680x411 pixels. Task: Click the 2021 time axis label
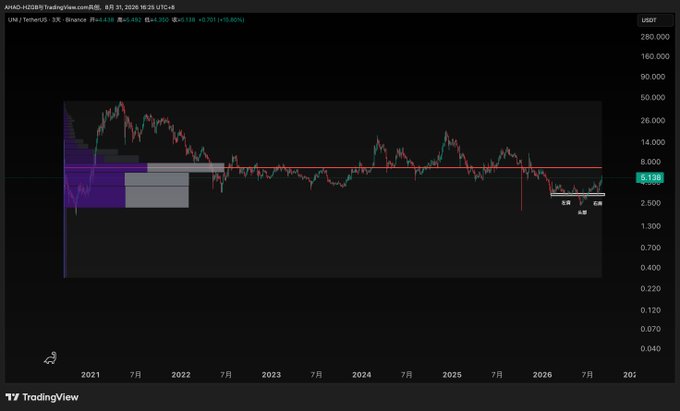[90, 375]
